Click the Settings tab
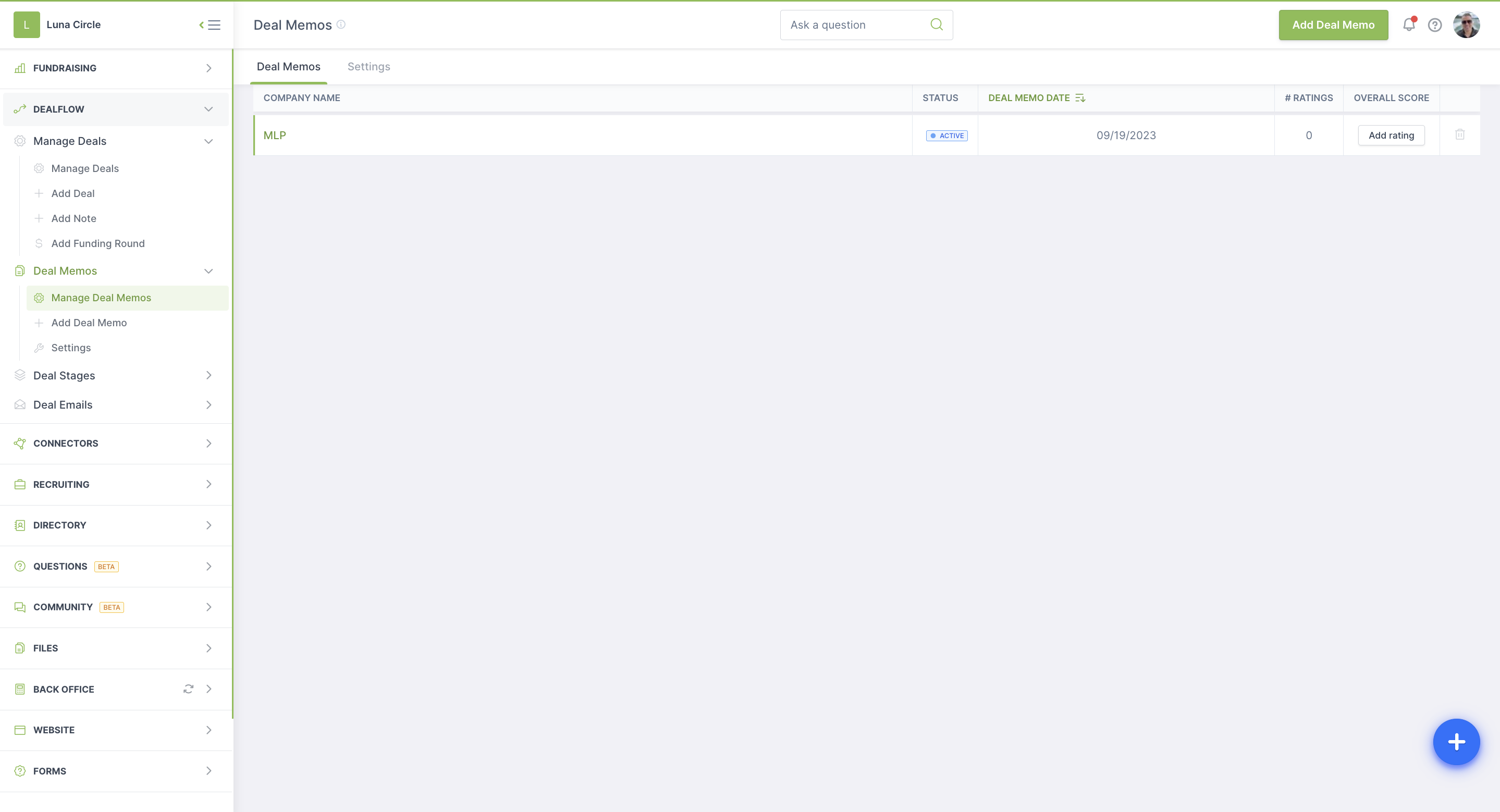Image resolution: width=1500 pixels, height=812 pixels. point(369,66)
